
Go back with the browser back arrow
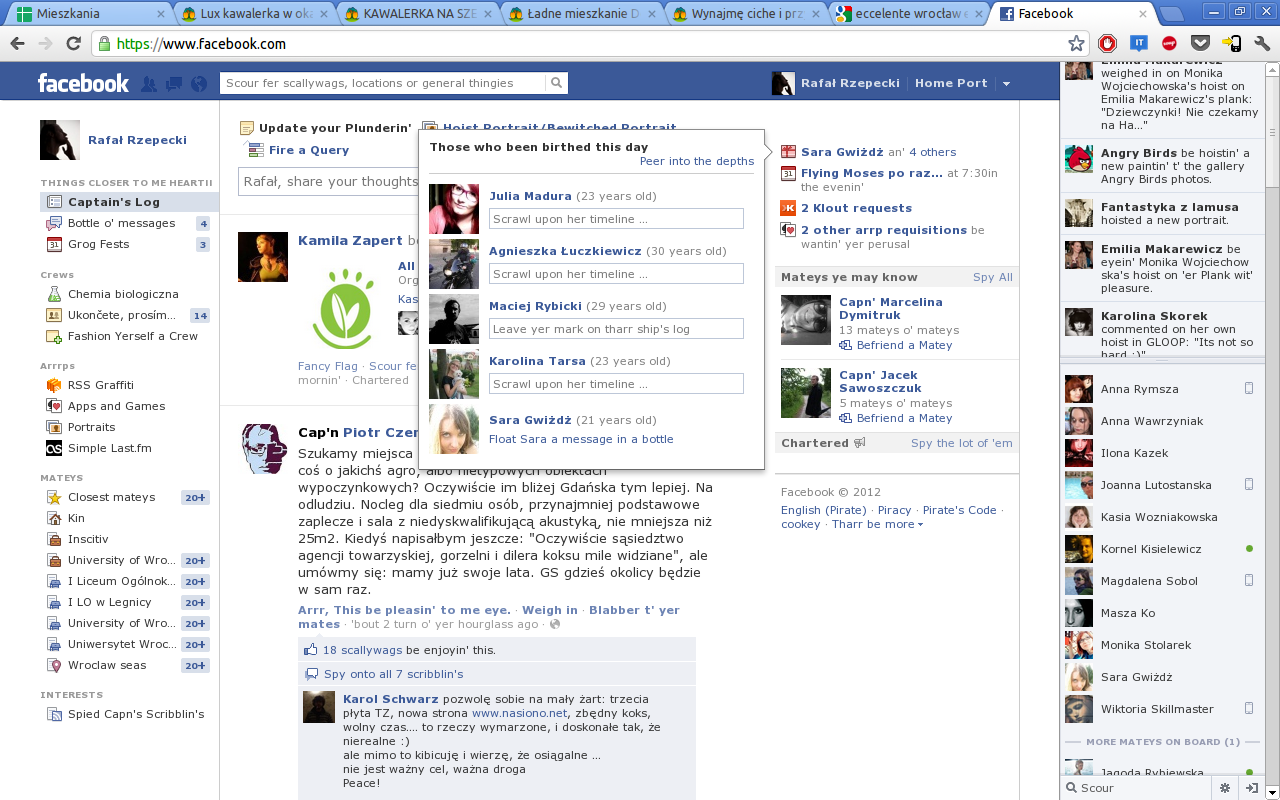point(17,43)
